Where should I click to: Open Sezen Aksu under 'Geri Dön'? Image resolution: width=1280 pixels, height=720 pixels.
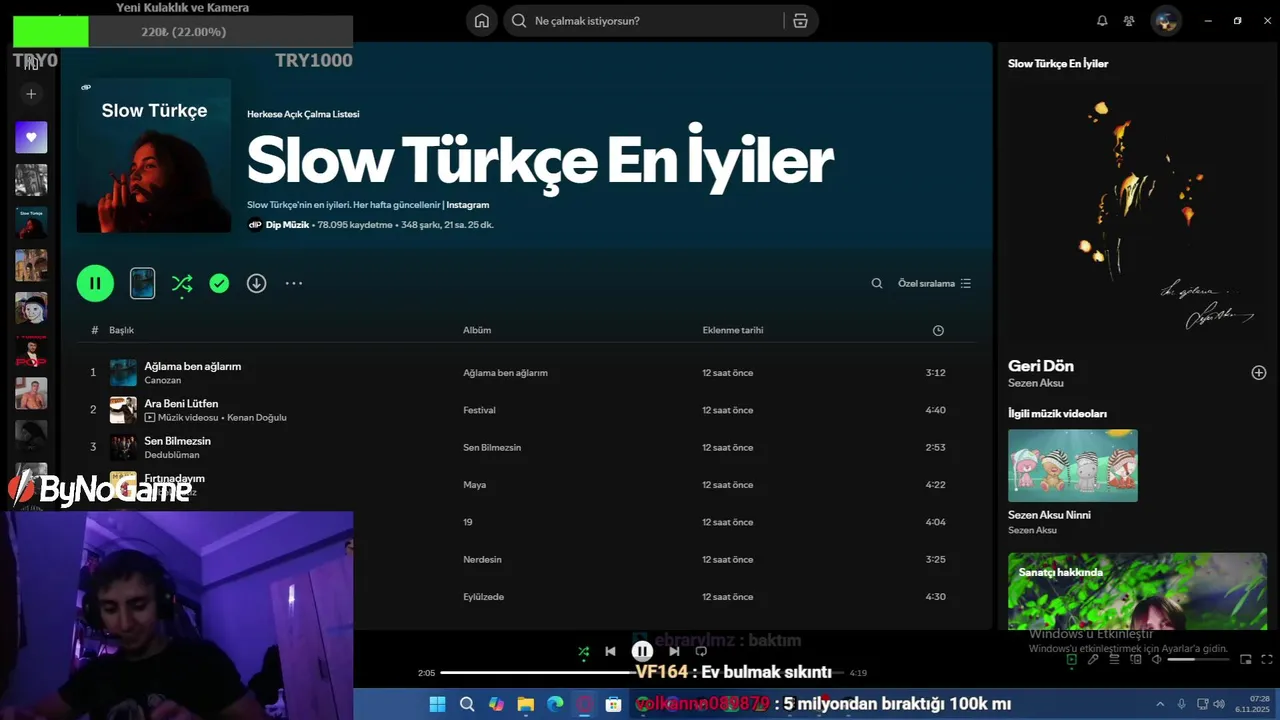tap(1036, 383)
